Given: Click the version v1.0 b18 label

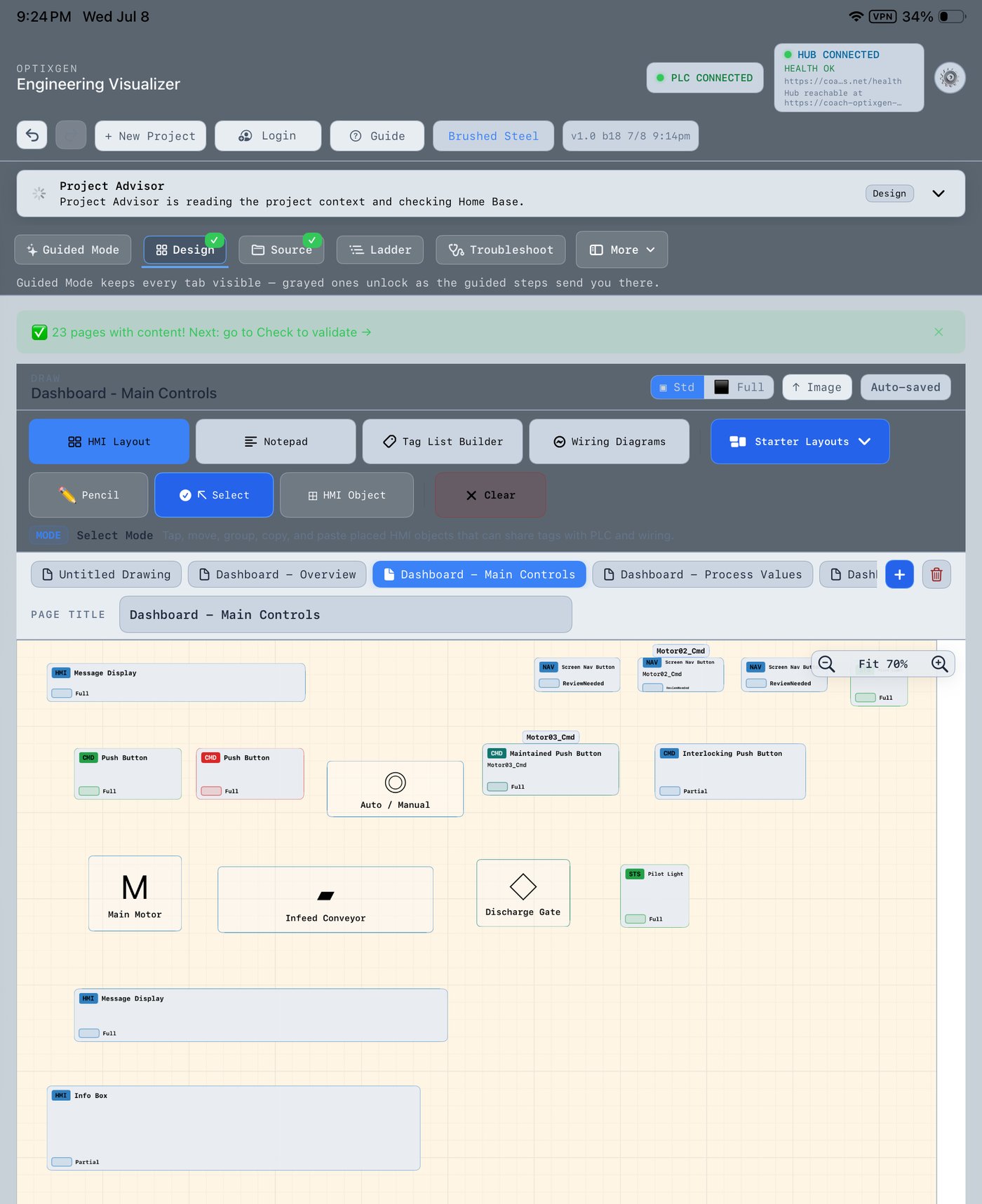Looking at the screenshot, I should coord(631,136).
